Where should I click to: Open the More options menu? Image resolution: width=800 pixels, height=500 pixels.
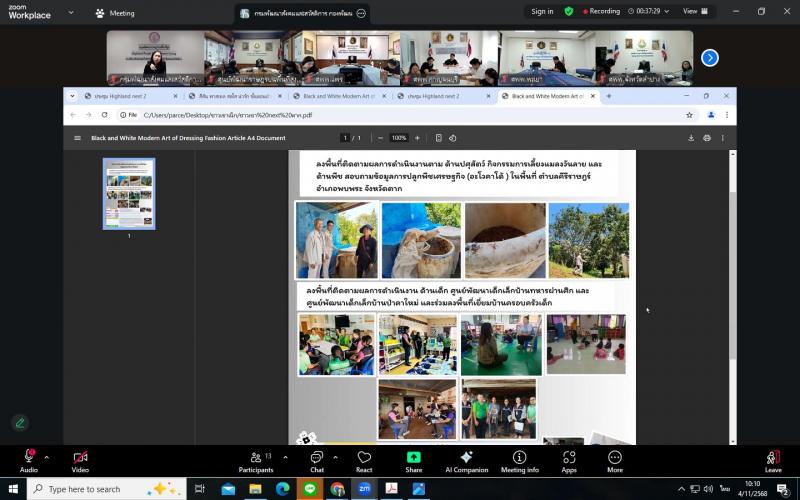(x=615, y=461)
